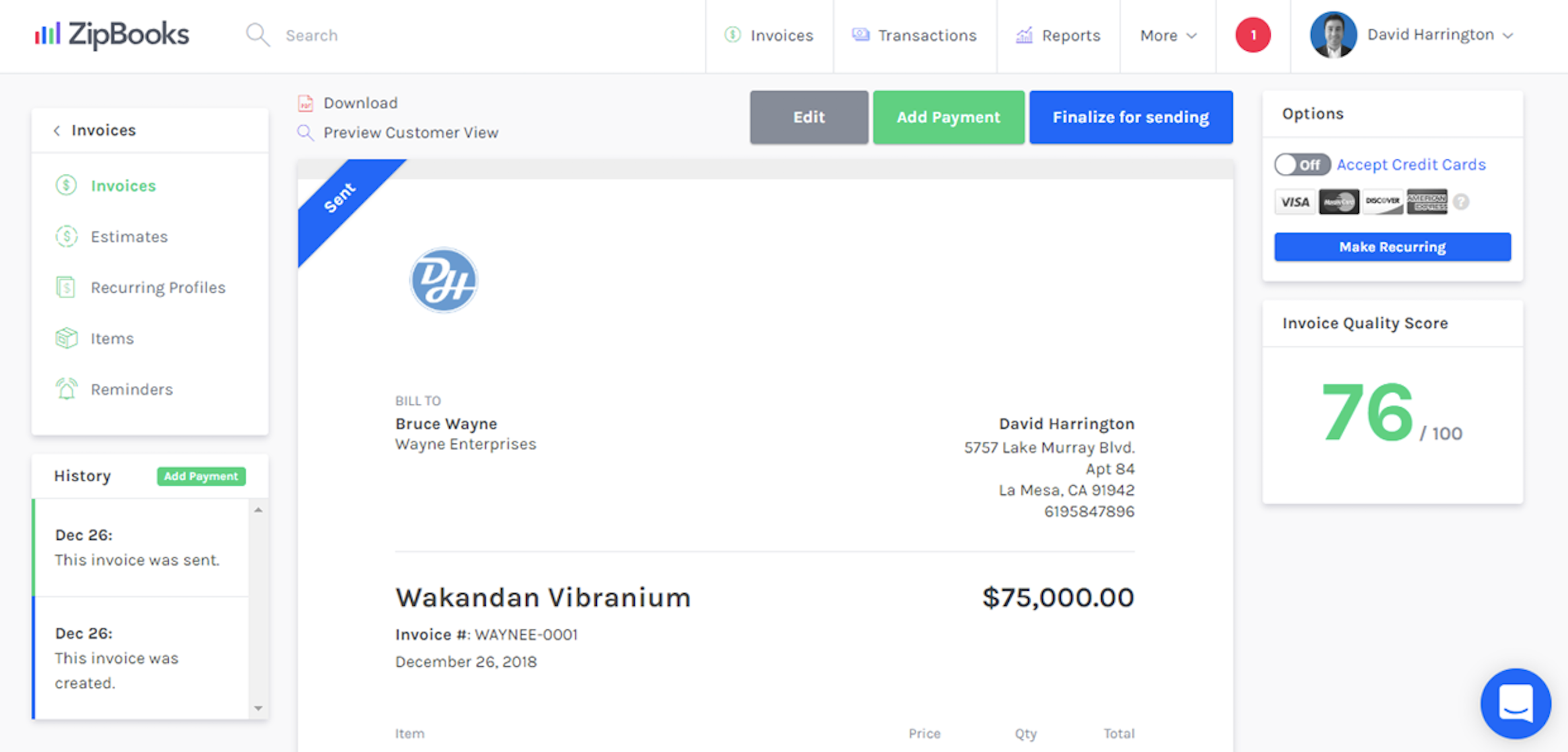Viewport: 1568px width, 752px height.
Task: Click the Estimates sidebar icon
Action: pos(66,237)
